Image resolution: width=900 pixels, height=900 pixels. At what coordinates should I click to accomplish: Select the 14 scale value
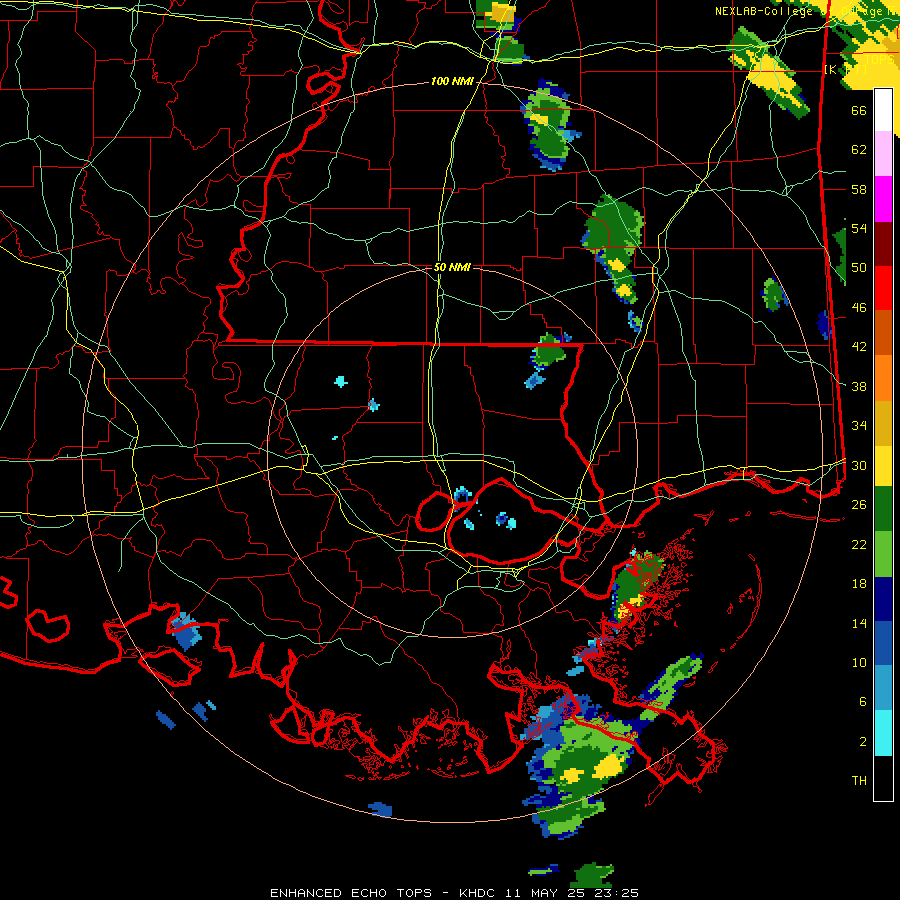859,623
